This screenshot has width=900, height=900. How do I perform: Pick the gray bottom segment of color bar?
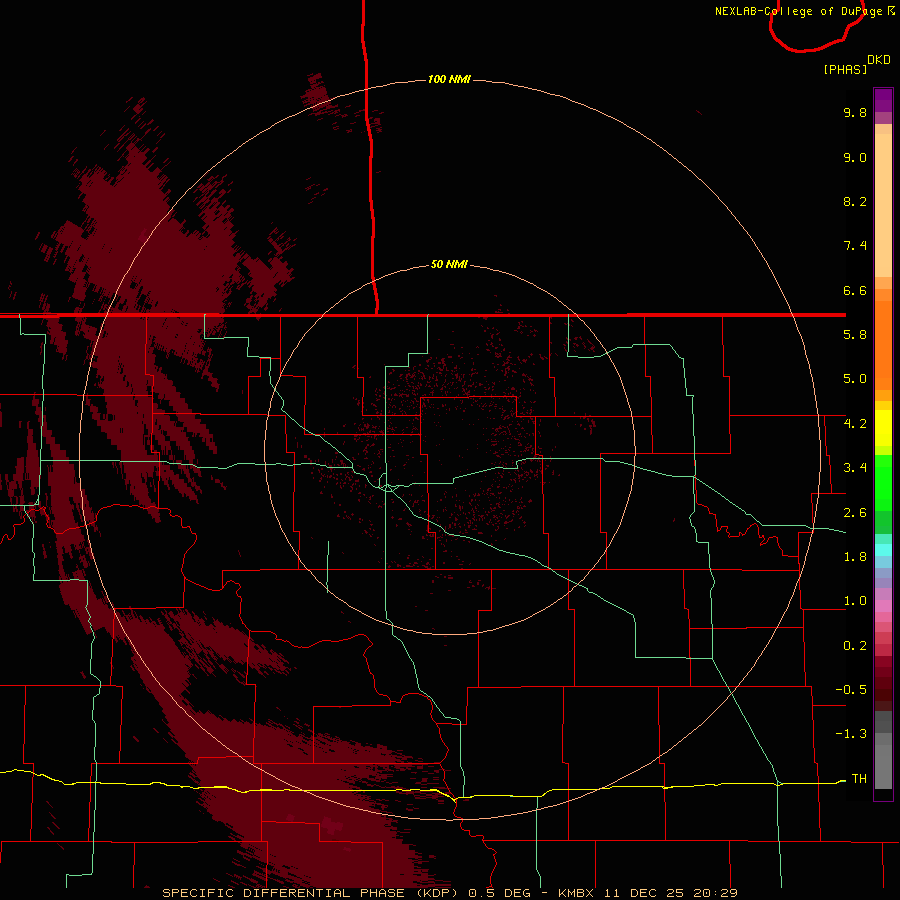pos(883,767)
